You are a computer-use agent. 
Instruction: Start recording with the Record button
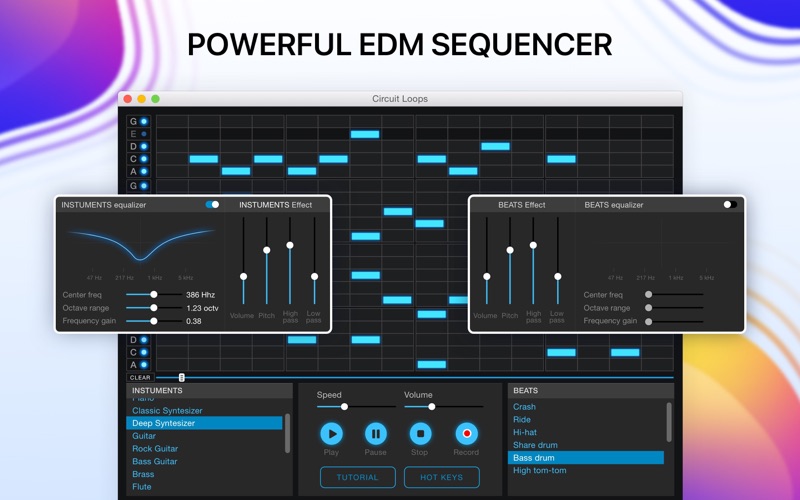pyautogui.click(x=466, y=434)
